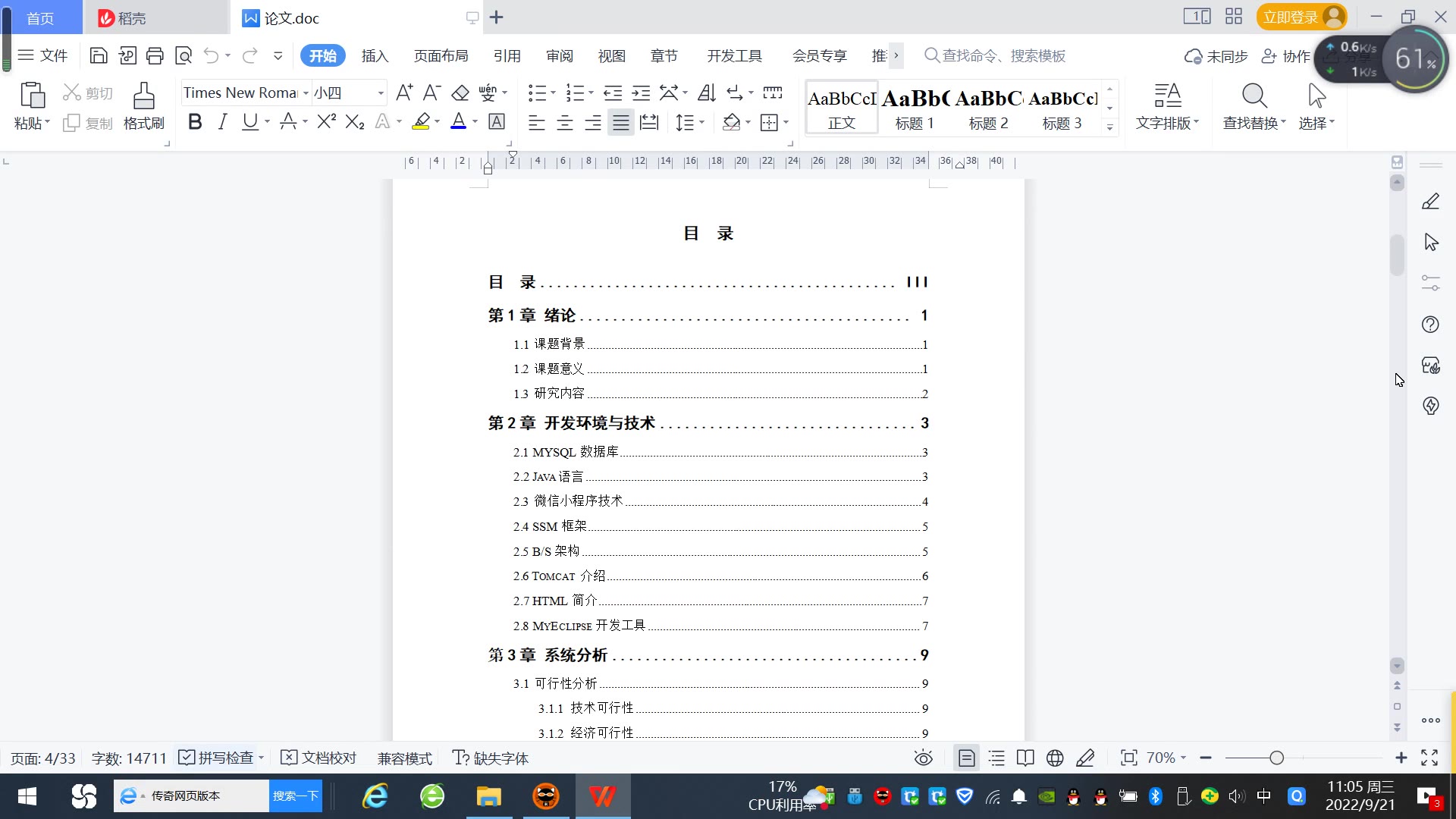The image size is (1456, 819).
Task: Click the 协作 collaborate button
Action: tap(1285, 56)
